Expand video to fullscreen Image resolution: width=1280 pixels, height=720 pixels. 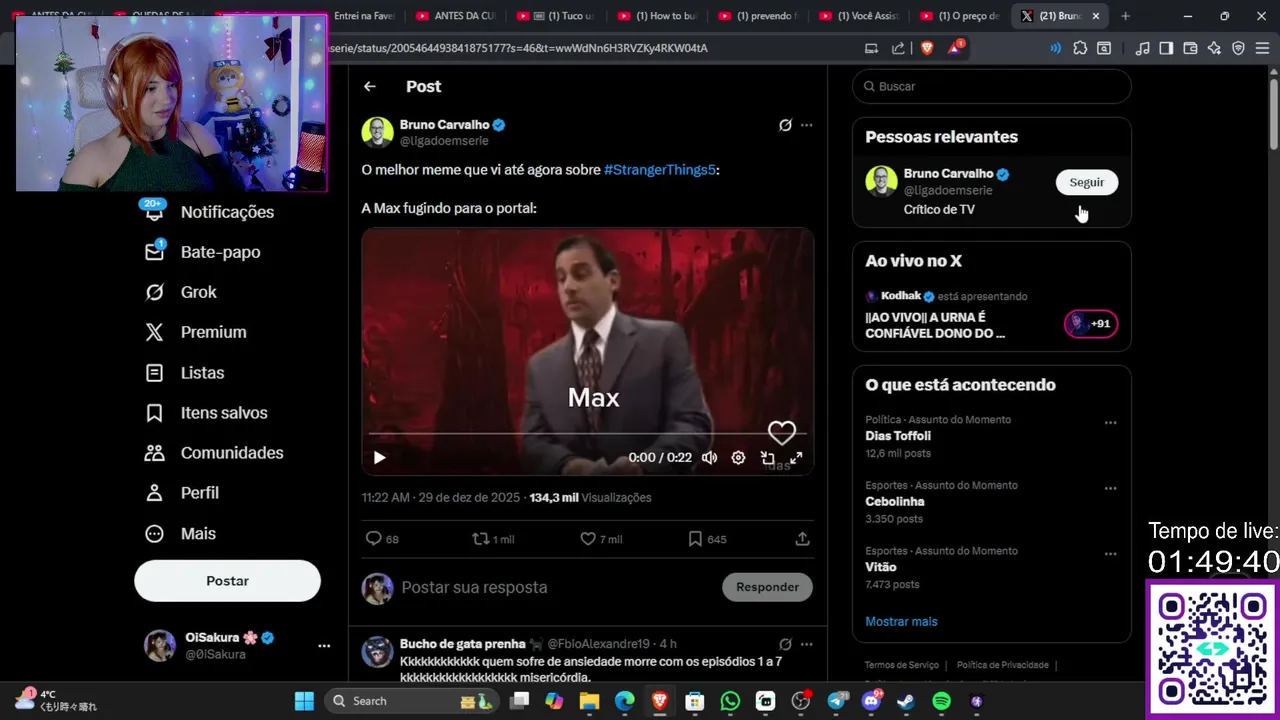[x=796, y=458]
